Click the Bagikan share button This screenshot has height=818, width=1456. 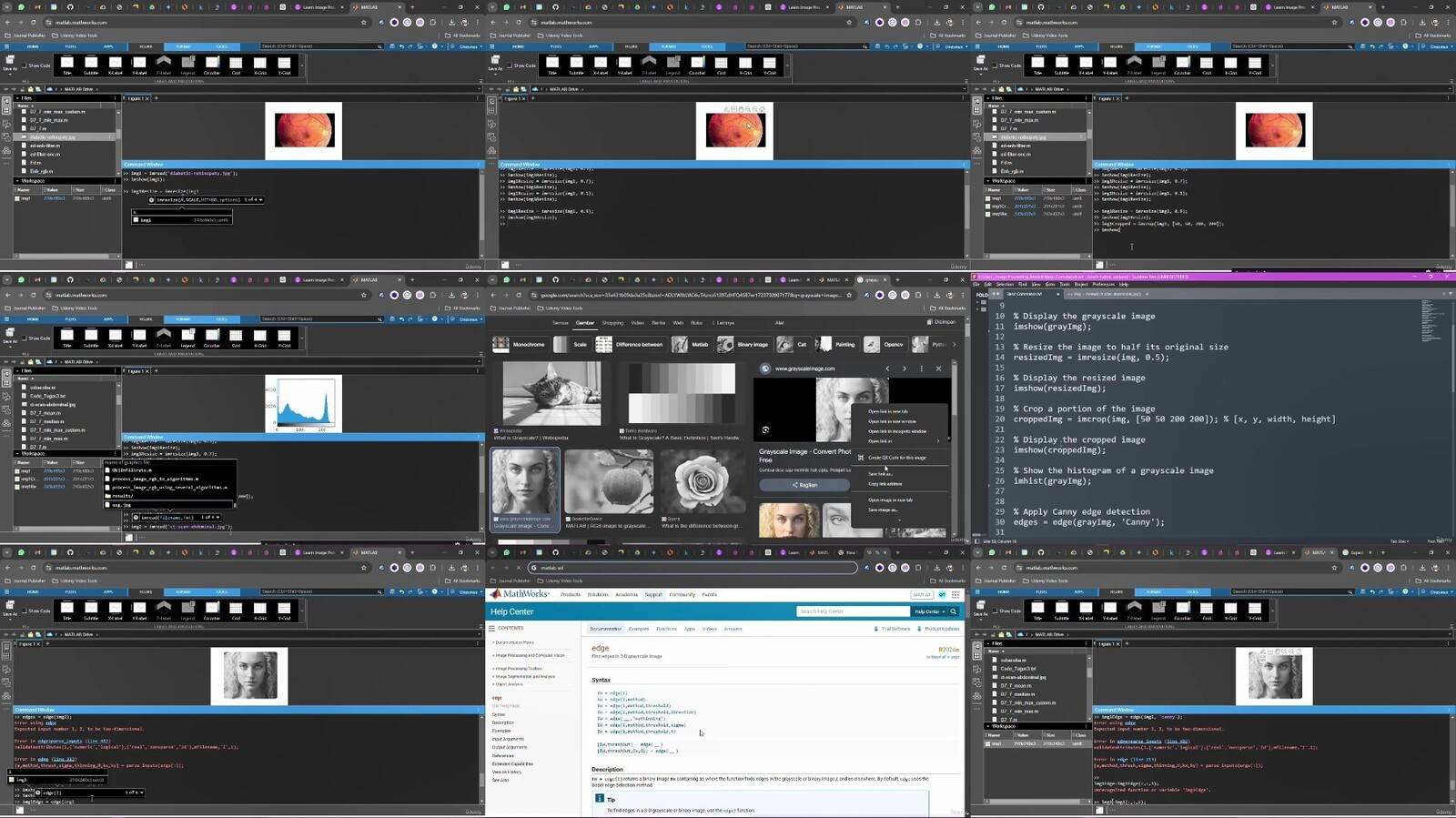coord(804,485)
